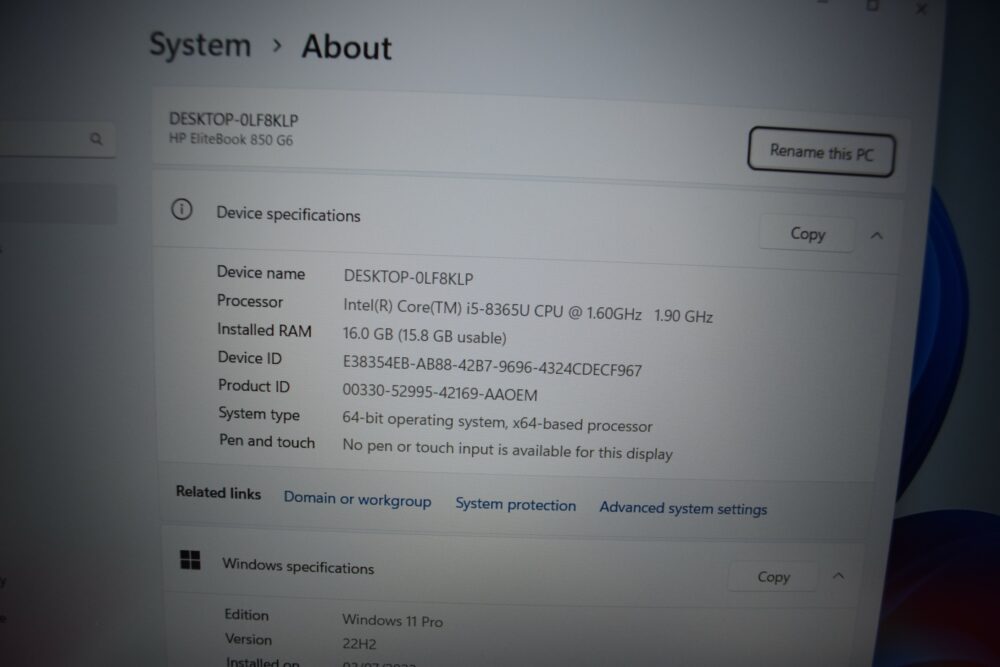Open the Domain or workgroup link

pyautogui.click(x=357, y=499)
